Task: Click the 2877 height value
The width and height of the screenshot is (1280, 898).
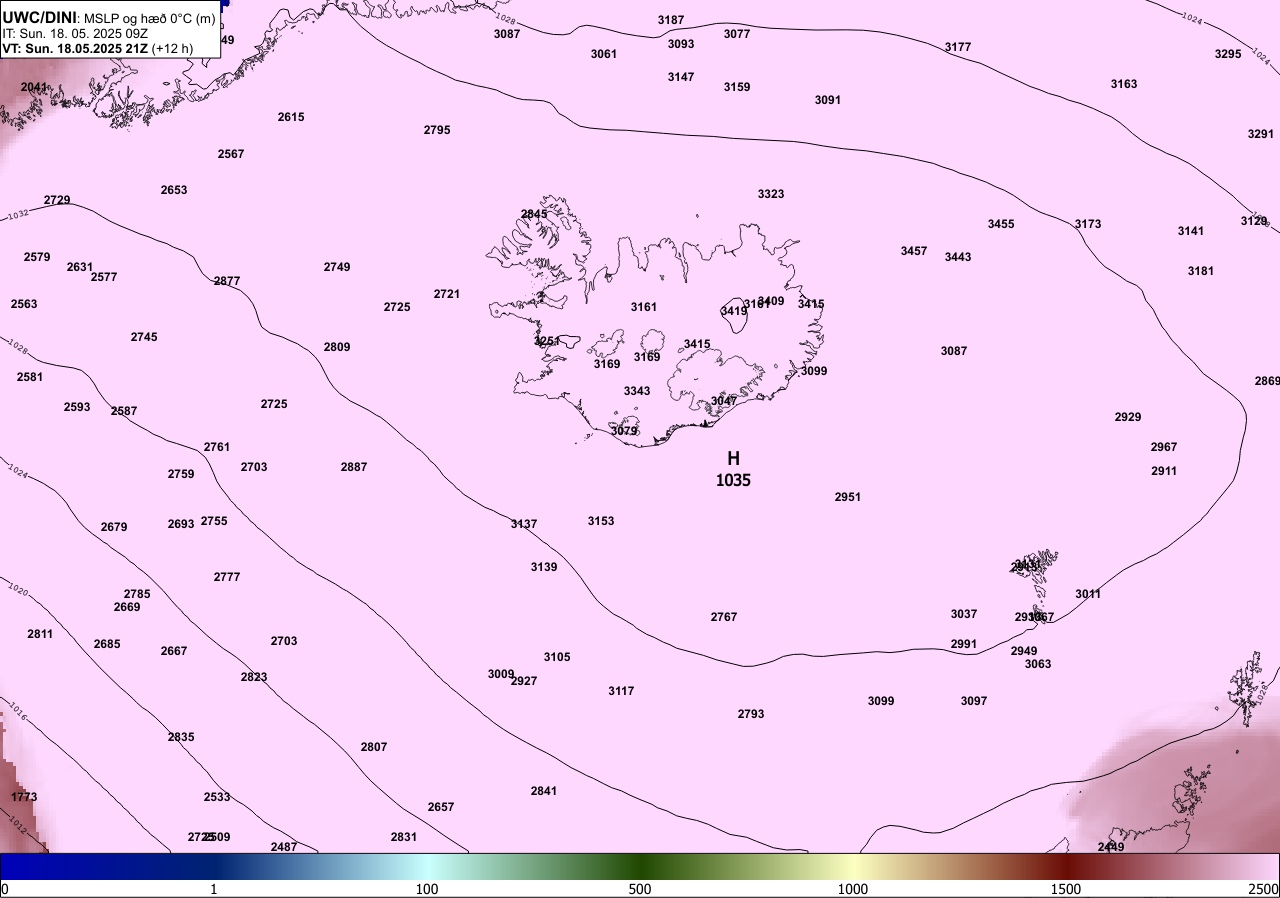Action: tap(227, 281)
